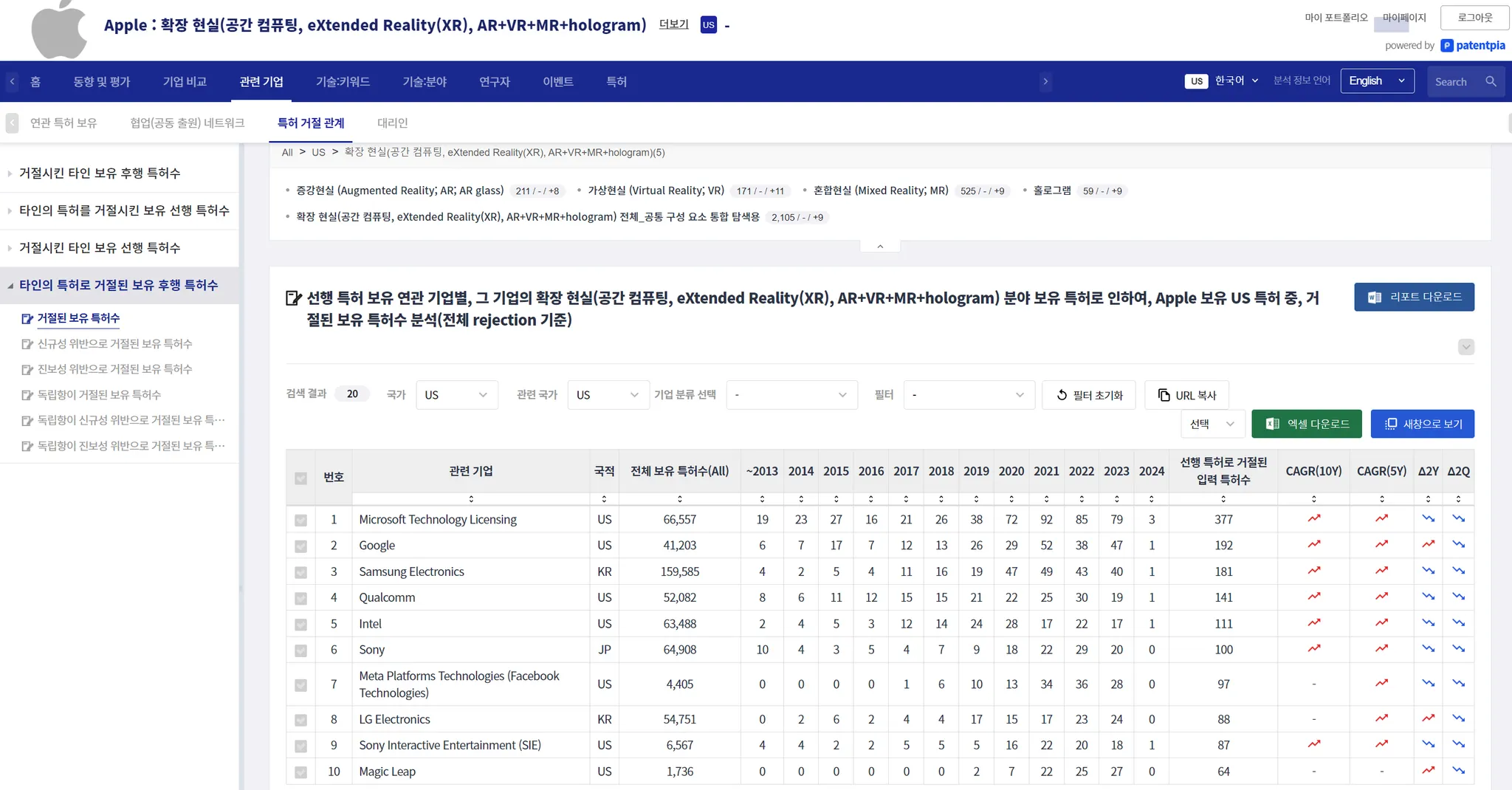Open the 국가 US dropdown

pos(456,395)
